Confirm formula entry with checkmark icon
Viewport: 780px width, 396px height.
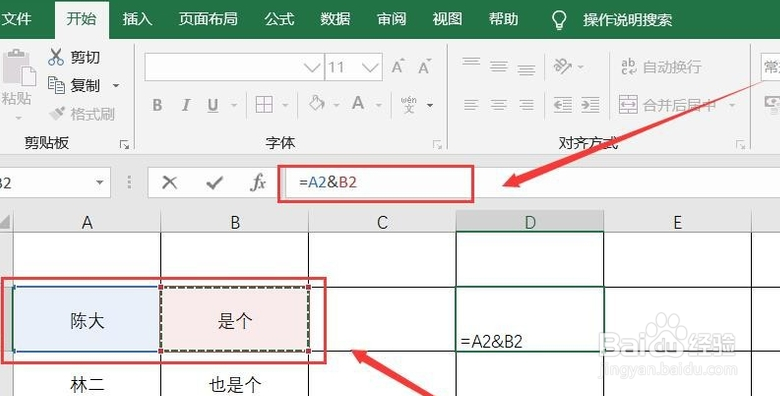coord(214,183)
